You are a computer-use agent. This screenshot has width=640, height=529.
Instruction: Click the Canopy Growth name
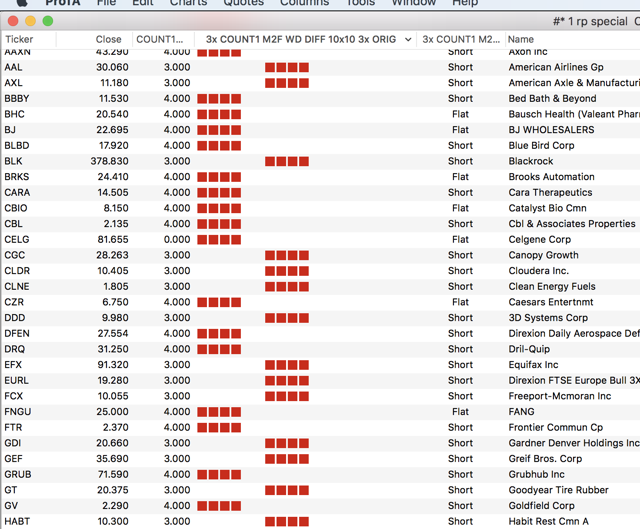click(543, 255)
